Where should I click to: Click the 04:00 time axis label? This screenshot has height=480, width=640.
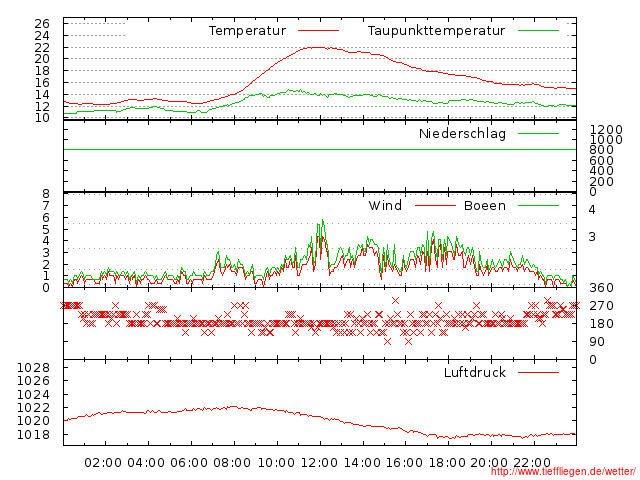[146, 463]
